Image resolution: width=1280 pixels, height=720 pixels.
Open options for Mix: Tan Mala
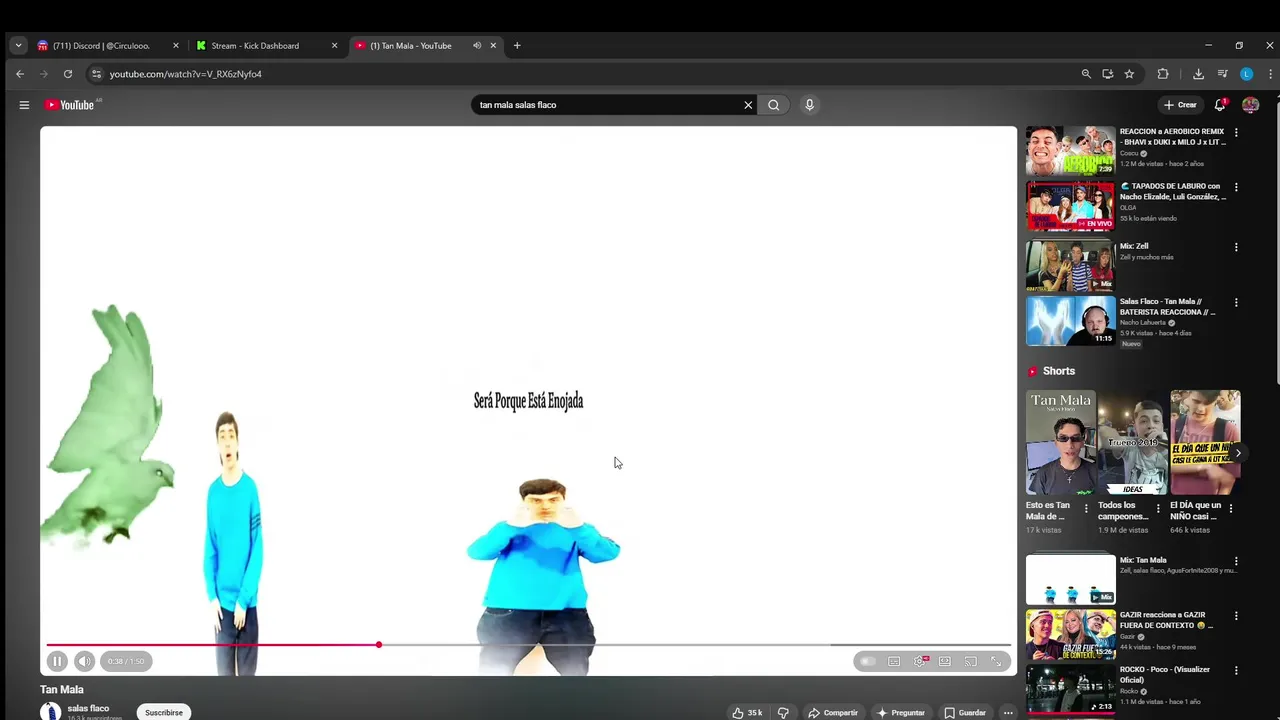(1236, 561)
